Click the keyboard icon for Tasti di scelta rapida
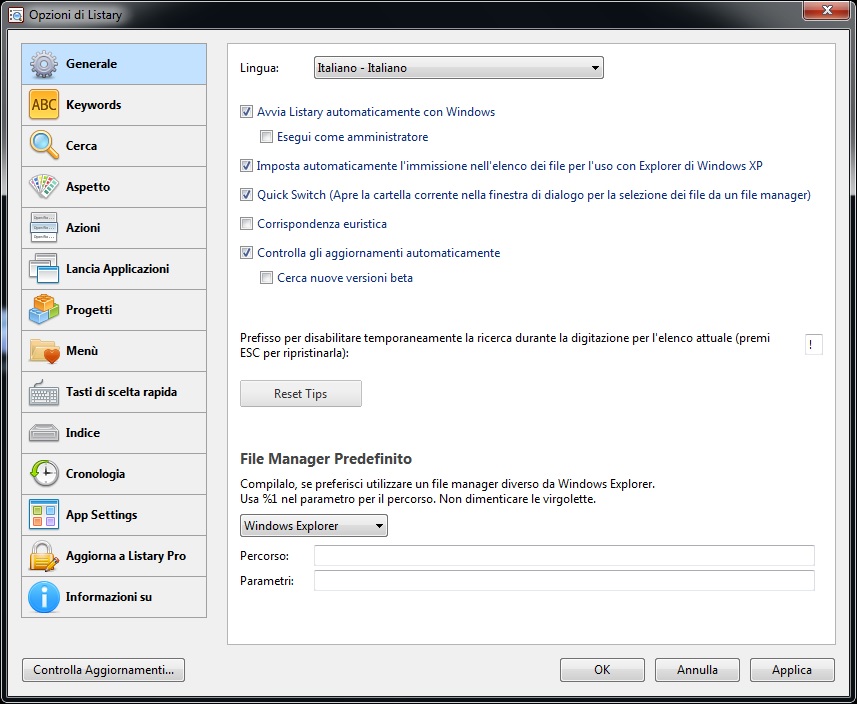This screenshot has height=704, width=857. (44, 392)
